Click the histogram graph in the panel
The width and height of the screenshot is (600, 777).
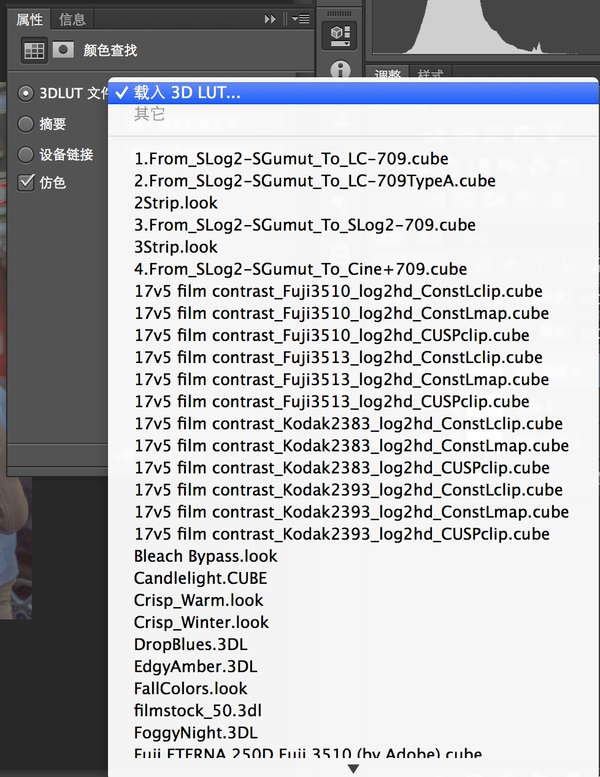(x=486, y=26)
